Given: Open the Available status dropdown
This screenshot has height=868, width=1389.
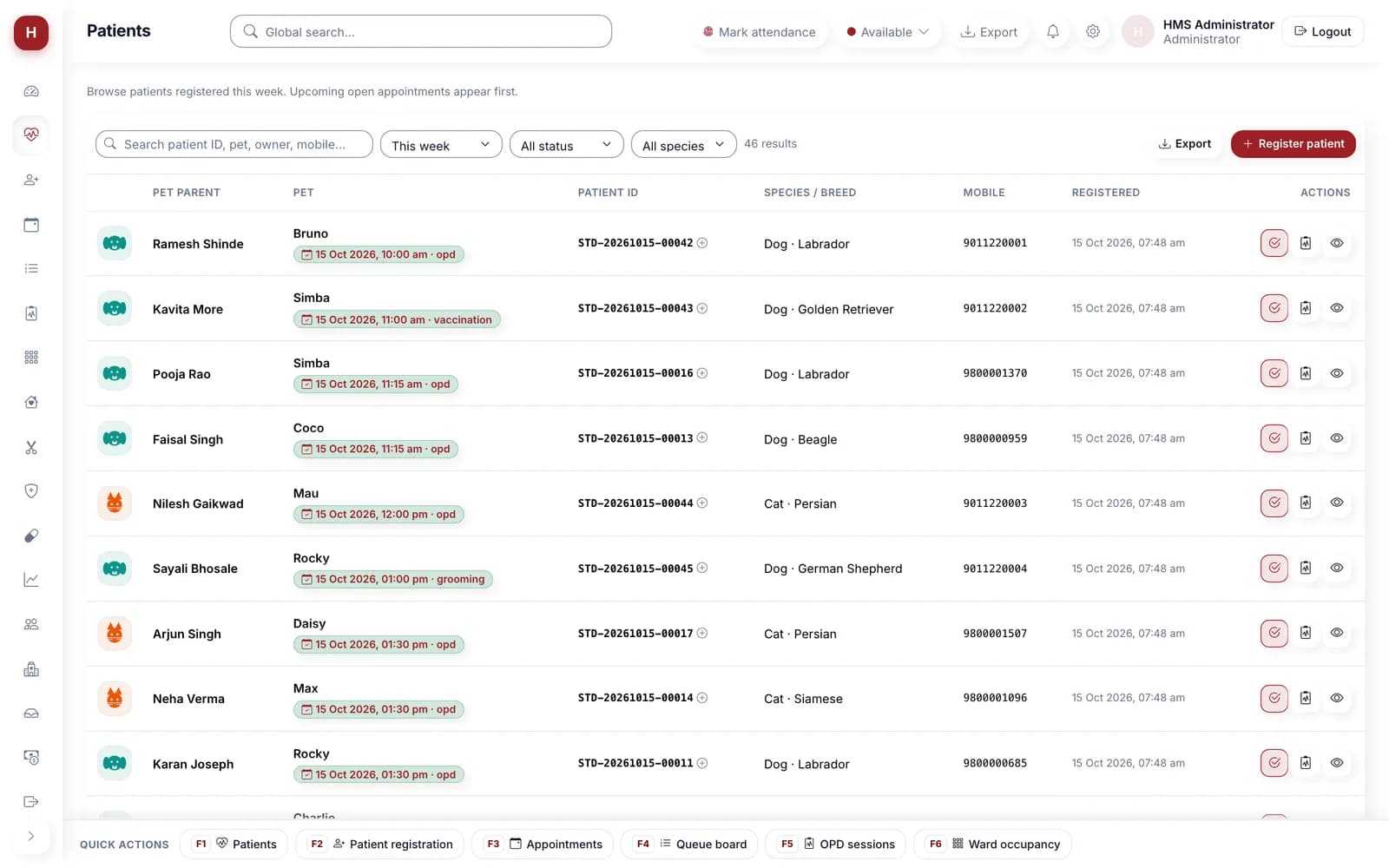Looking at the screenshot, I should (888, 32).
